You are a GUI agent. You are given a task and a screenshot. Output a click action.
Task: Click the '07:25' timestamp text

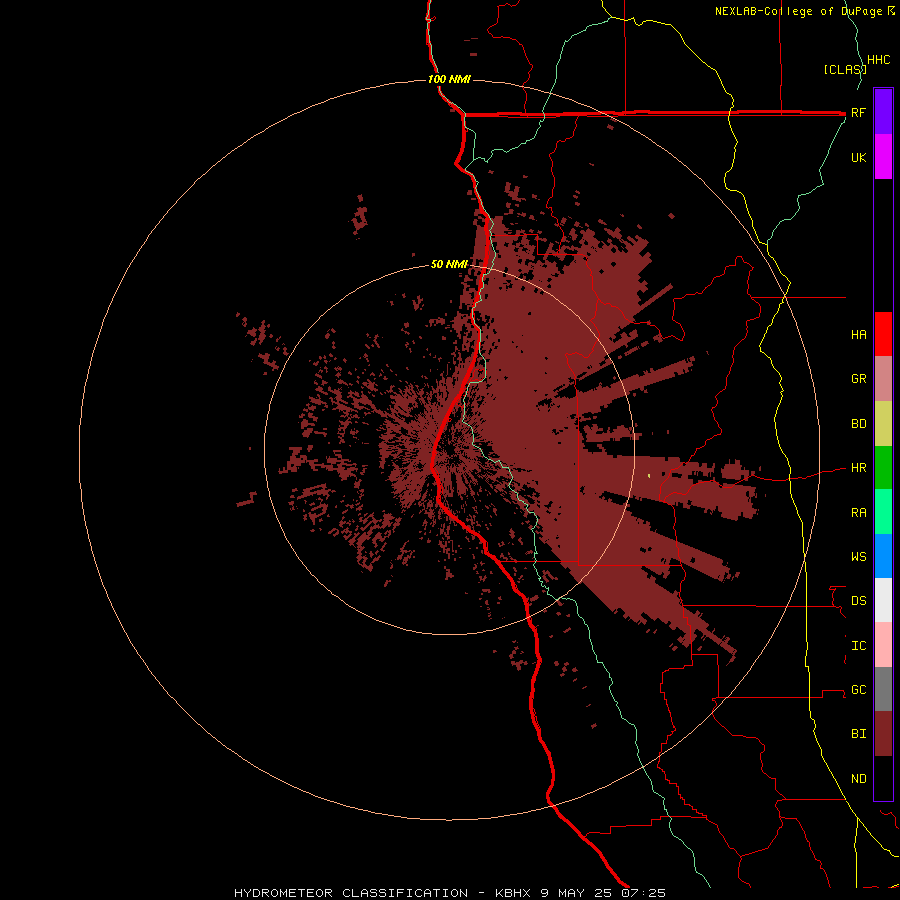tap(643, 893)
